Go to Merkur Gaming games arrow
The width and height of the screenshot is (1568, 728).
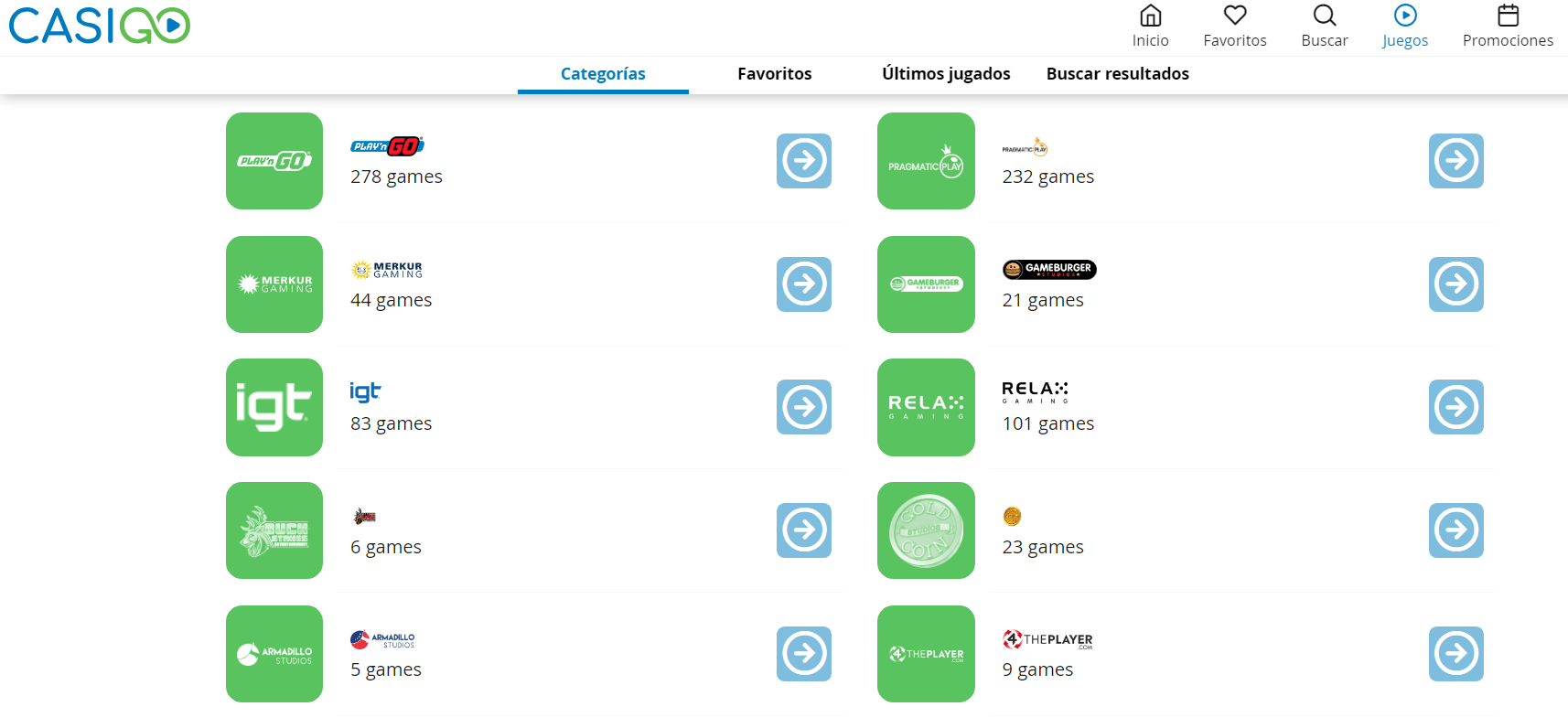click(x=804, y=284)
